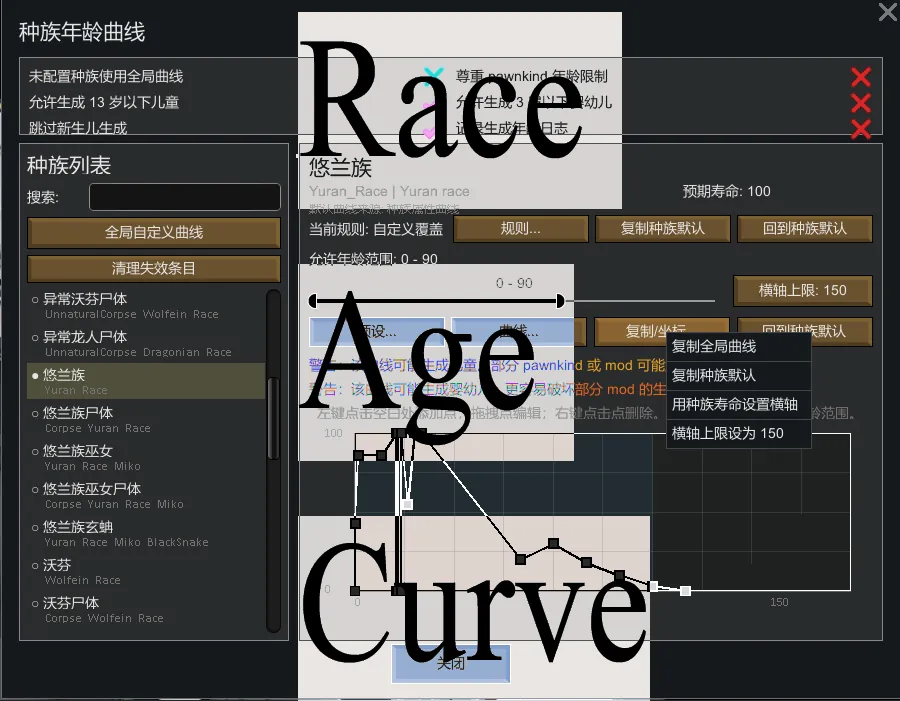The width and height of the screenshot is (900, 701).
Task: Choose 复制全局曲线 from the popup menu
Action: 714,347
